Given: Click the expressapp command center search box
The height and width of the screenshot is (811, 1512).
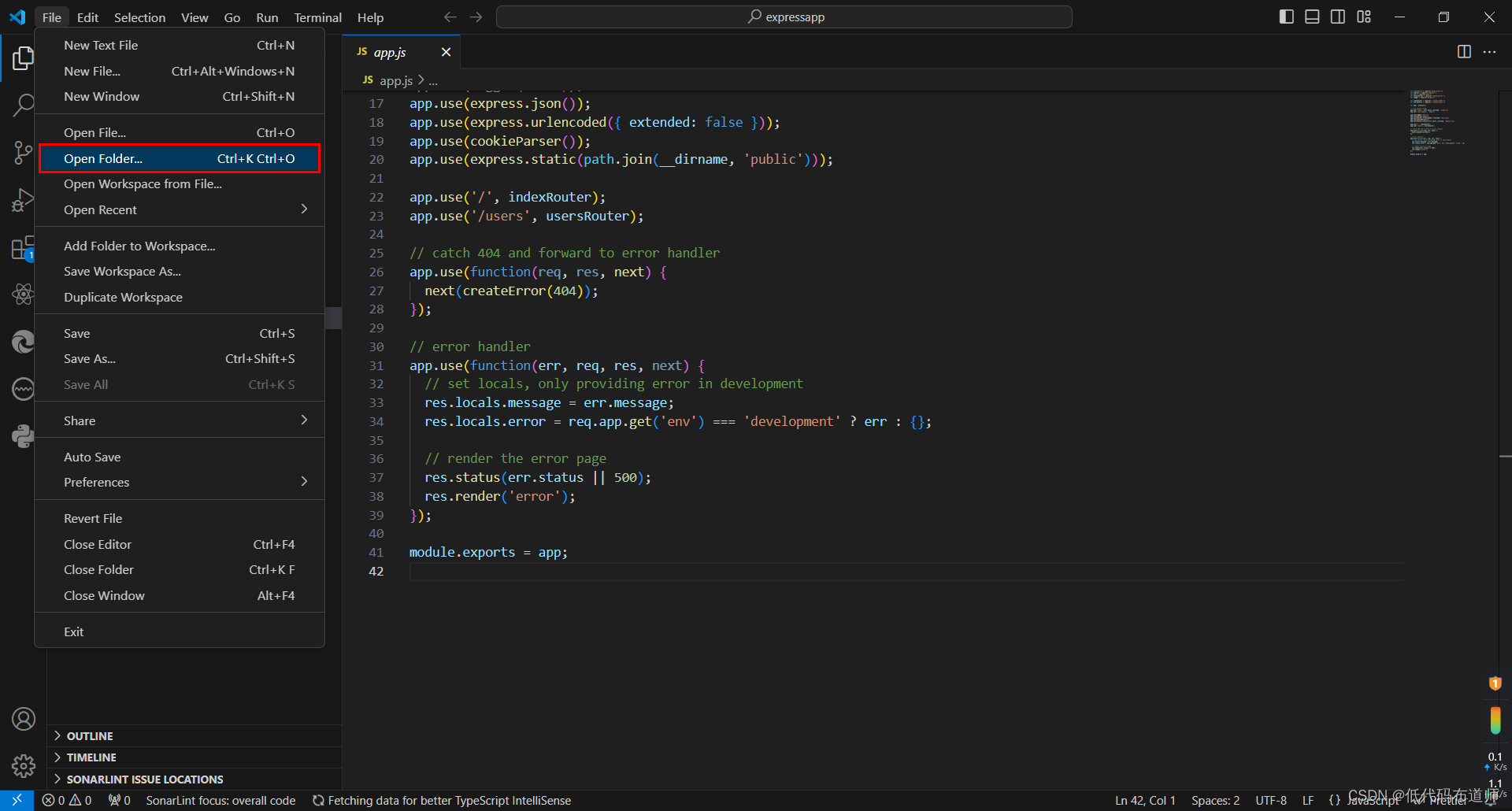Looking at the screenshot, I should click(x=784, y=17).
